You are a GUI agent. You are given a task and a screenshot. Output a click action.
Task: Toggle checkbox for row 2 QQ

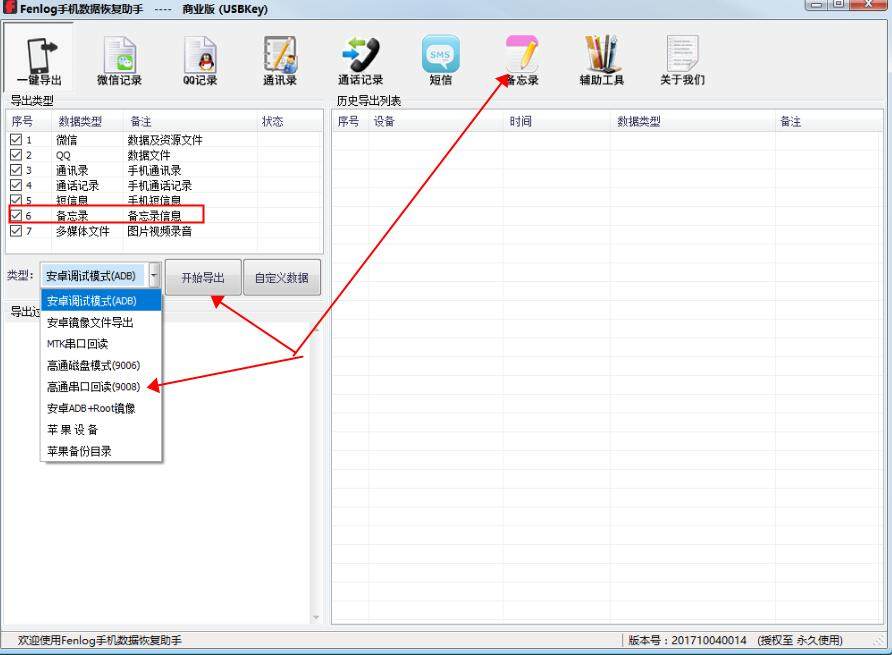click(16, 155)
